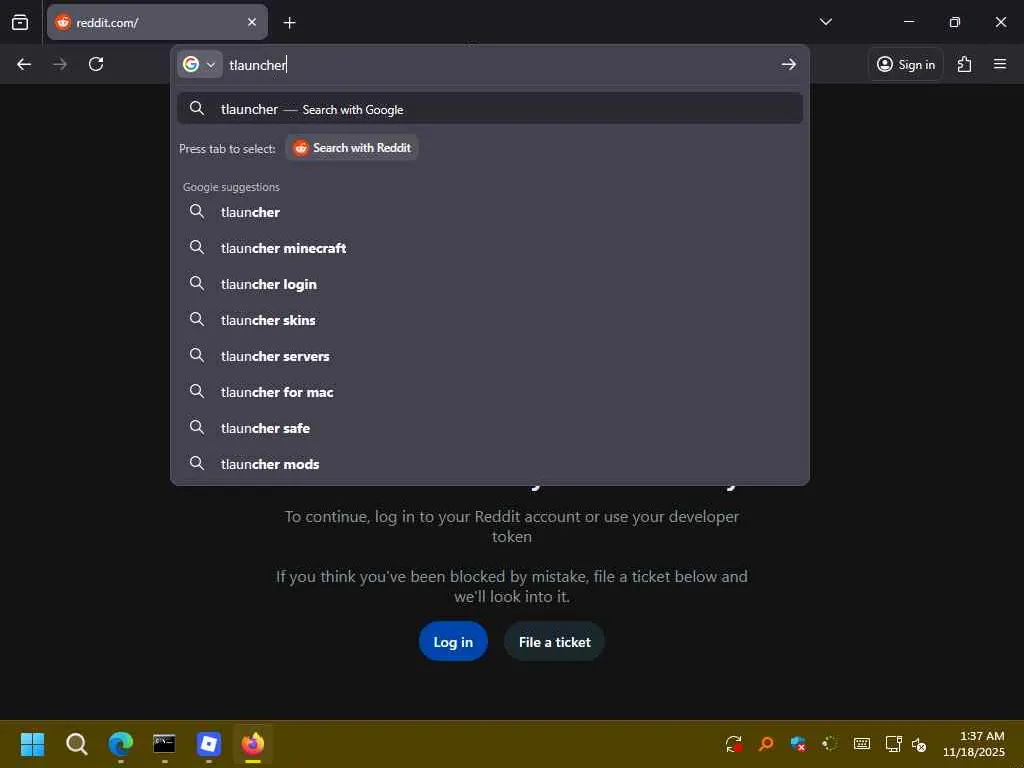Image resolution: width=1024 pixels, height=768 pixels.
Task: Close the reddit.com tab
Action: click(x=252, y=22)
